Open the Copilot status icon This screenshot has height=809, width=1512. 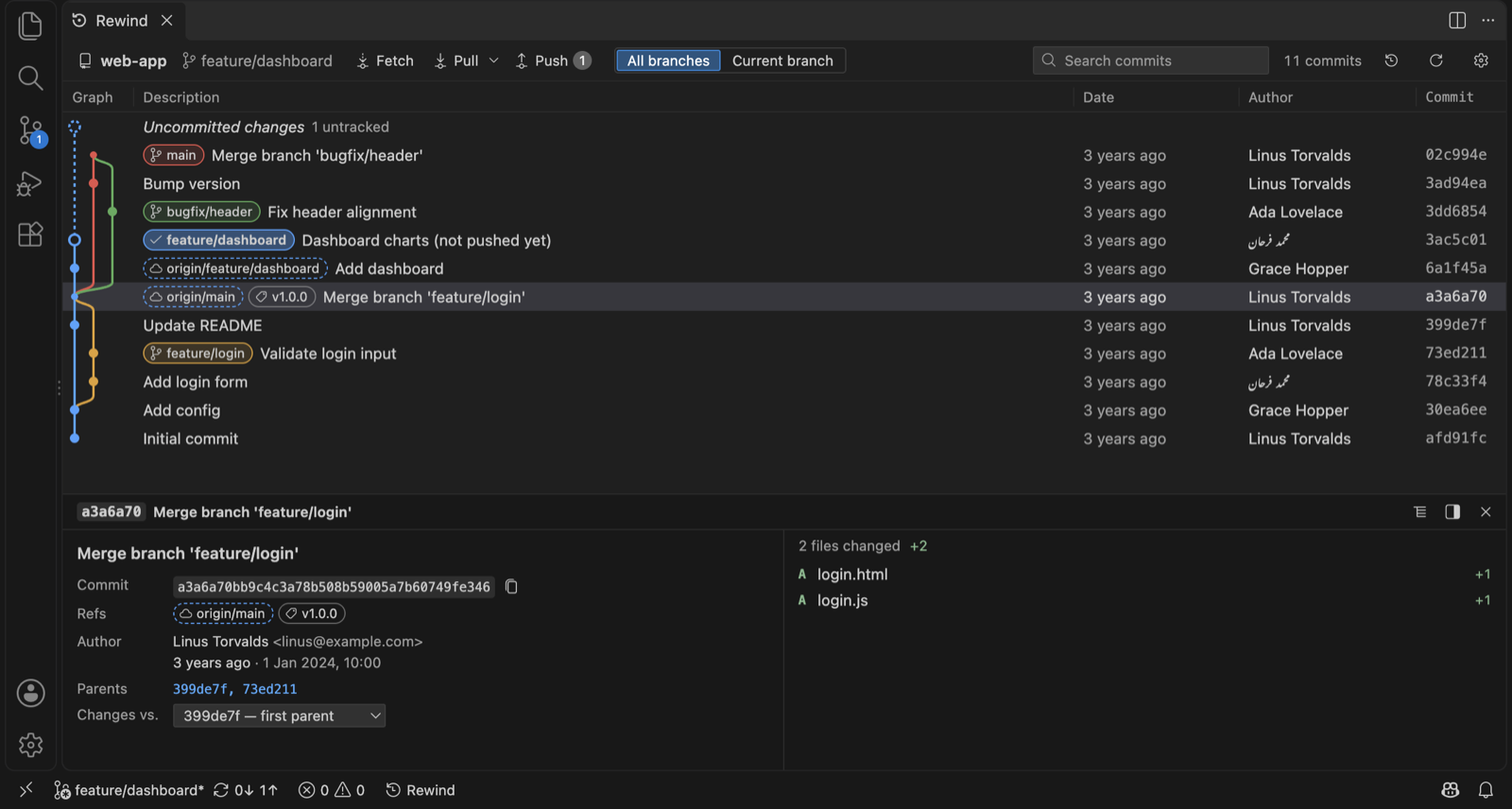click(x=1451, y=790)
